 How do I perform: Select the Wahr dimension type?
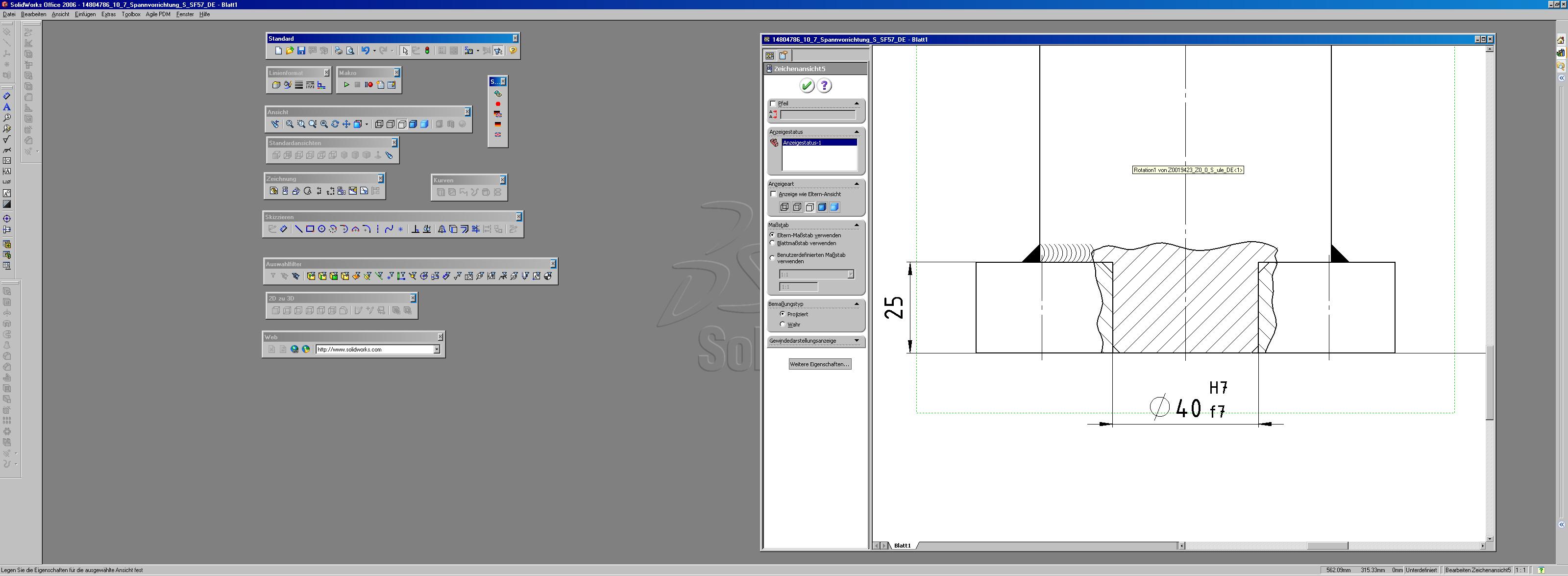click(782, 325)
